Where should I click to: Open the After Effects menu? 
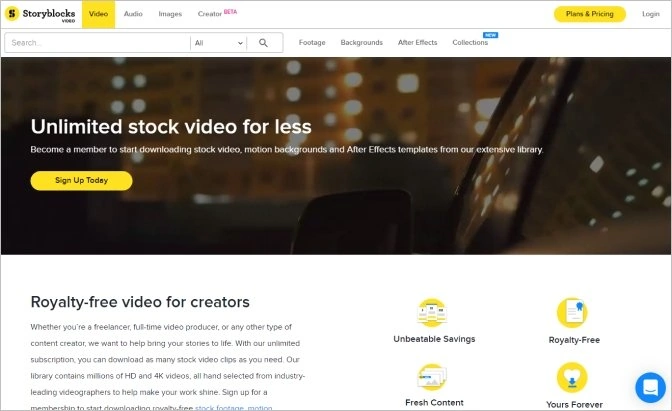(x=417, y=42)
